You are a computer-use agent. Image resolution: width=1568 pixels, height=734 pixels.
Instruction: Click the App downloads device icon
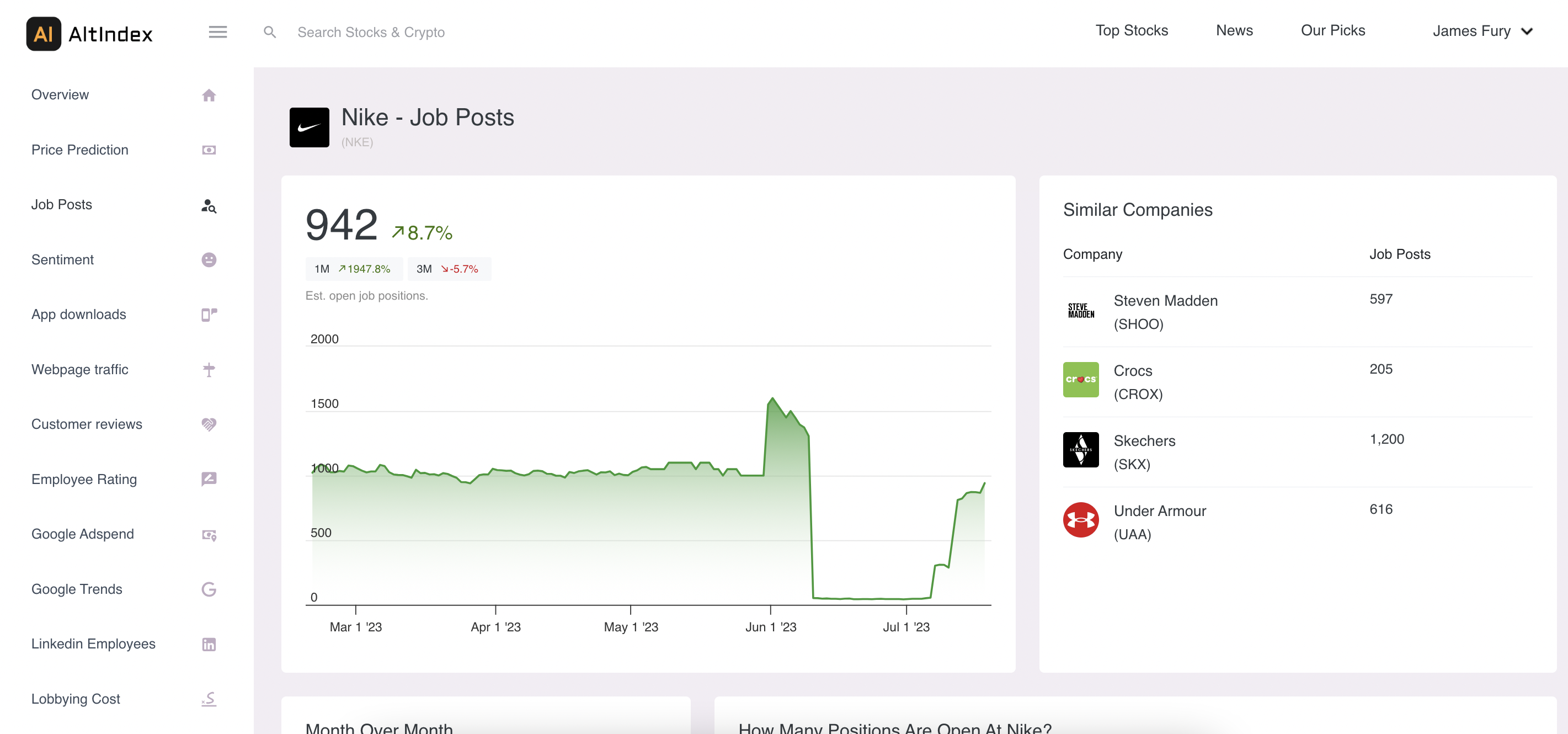tap(209, 315)
